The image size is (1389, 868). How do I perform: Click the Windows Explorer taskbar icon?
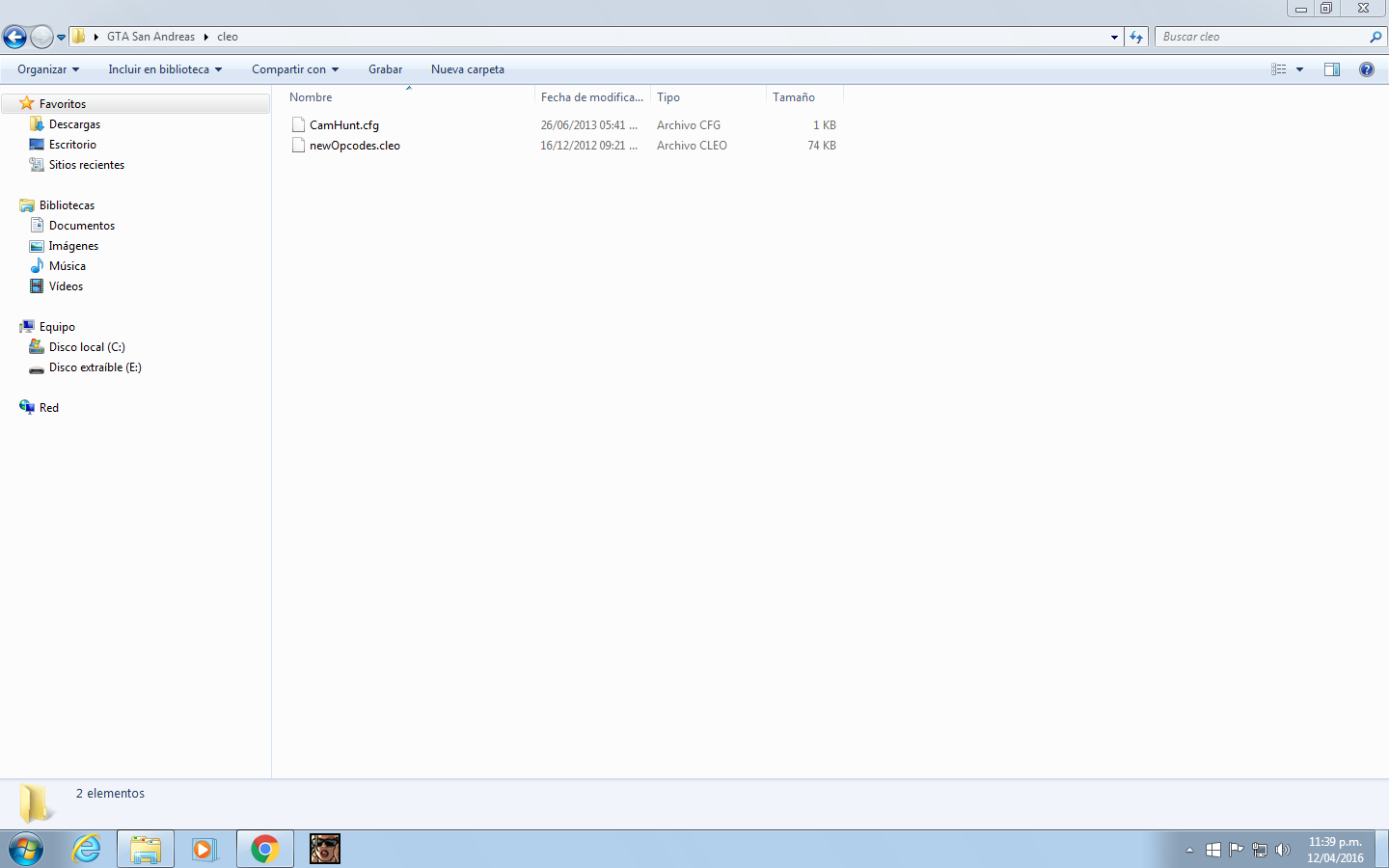click(x=146, y=849)
